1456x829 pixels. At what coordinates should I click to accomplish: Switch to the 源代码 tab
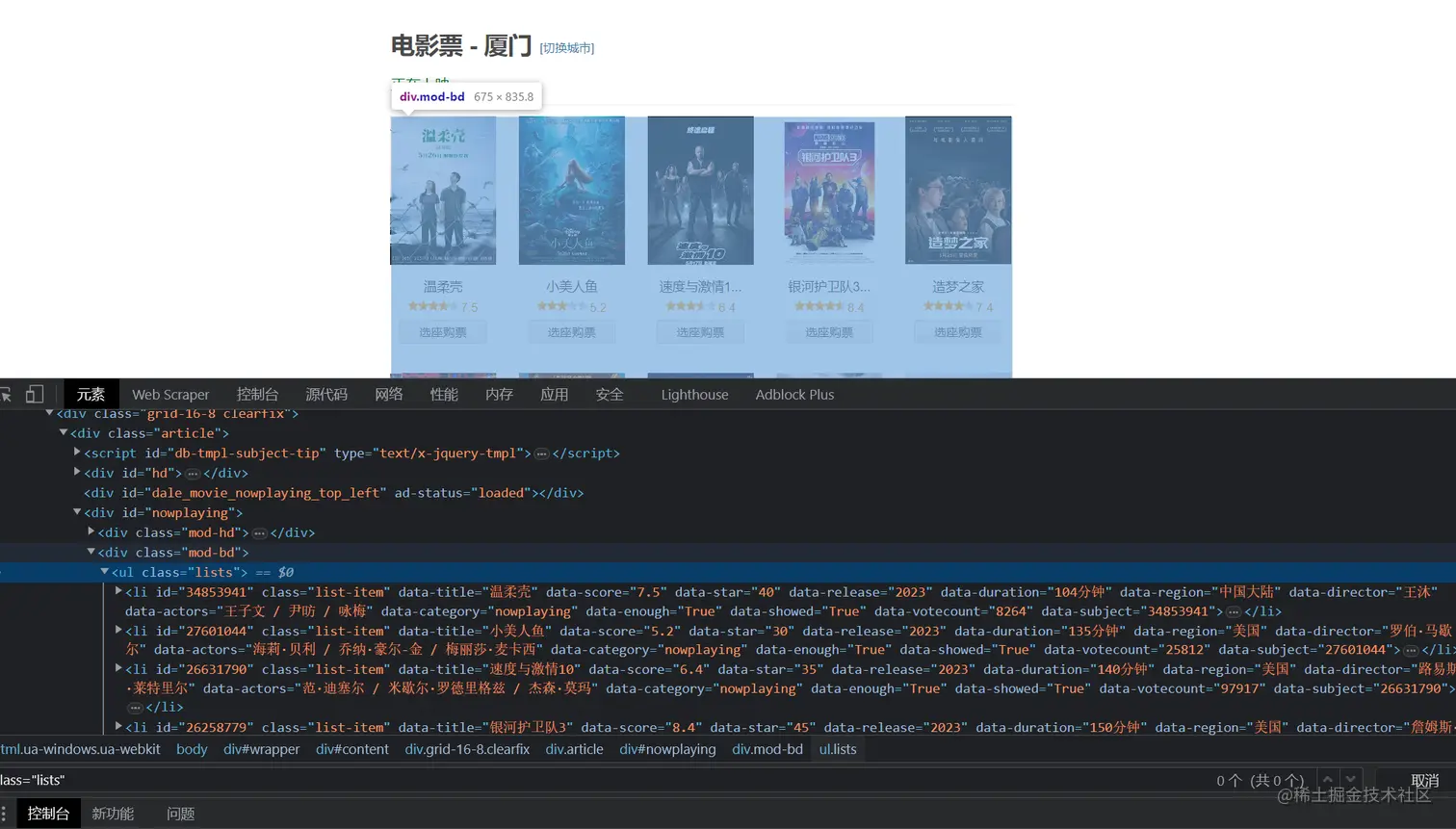coord(326,395)
